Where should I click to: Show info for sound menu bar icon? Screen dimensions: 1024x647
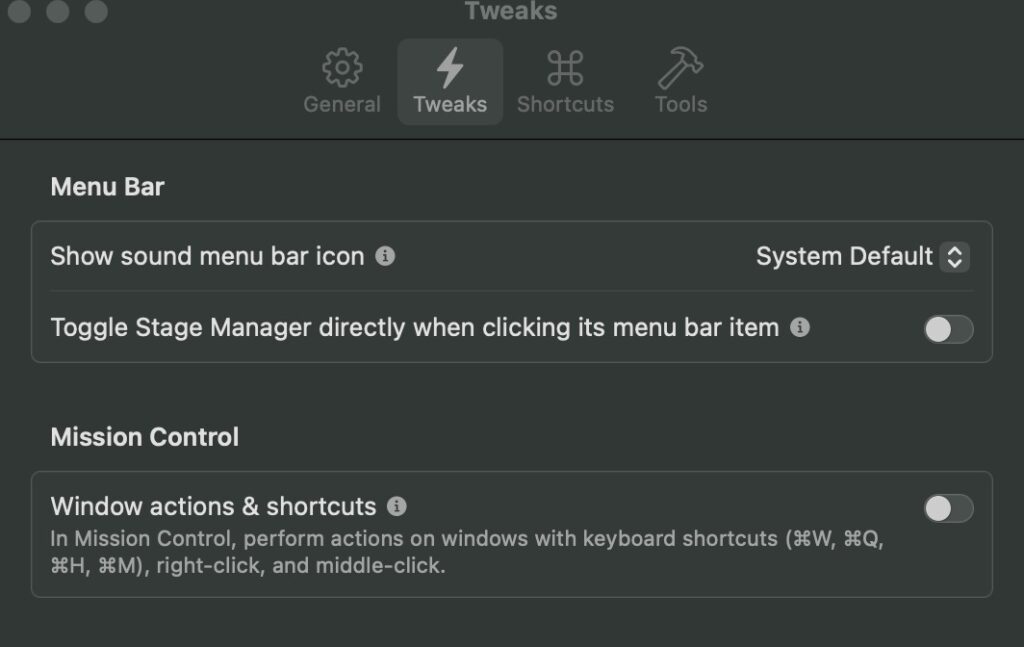pos(385,256)
